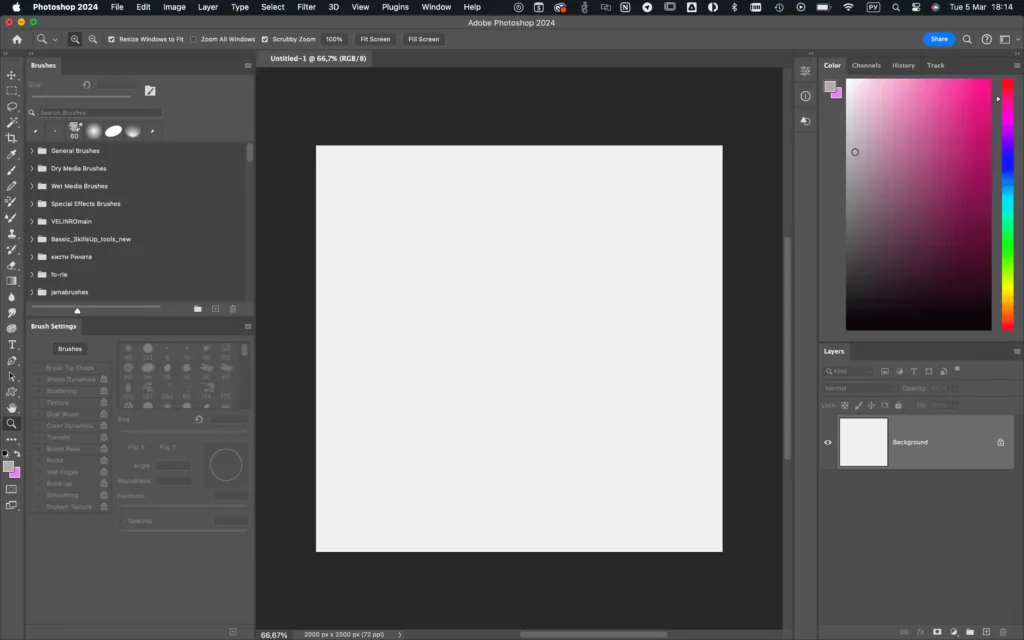Screen dimensions: 1024x640
Task: Select the Magic Wand tool
Action: [x=12, y=122]
